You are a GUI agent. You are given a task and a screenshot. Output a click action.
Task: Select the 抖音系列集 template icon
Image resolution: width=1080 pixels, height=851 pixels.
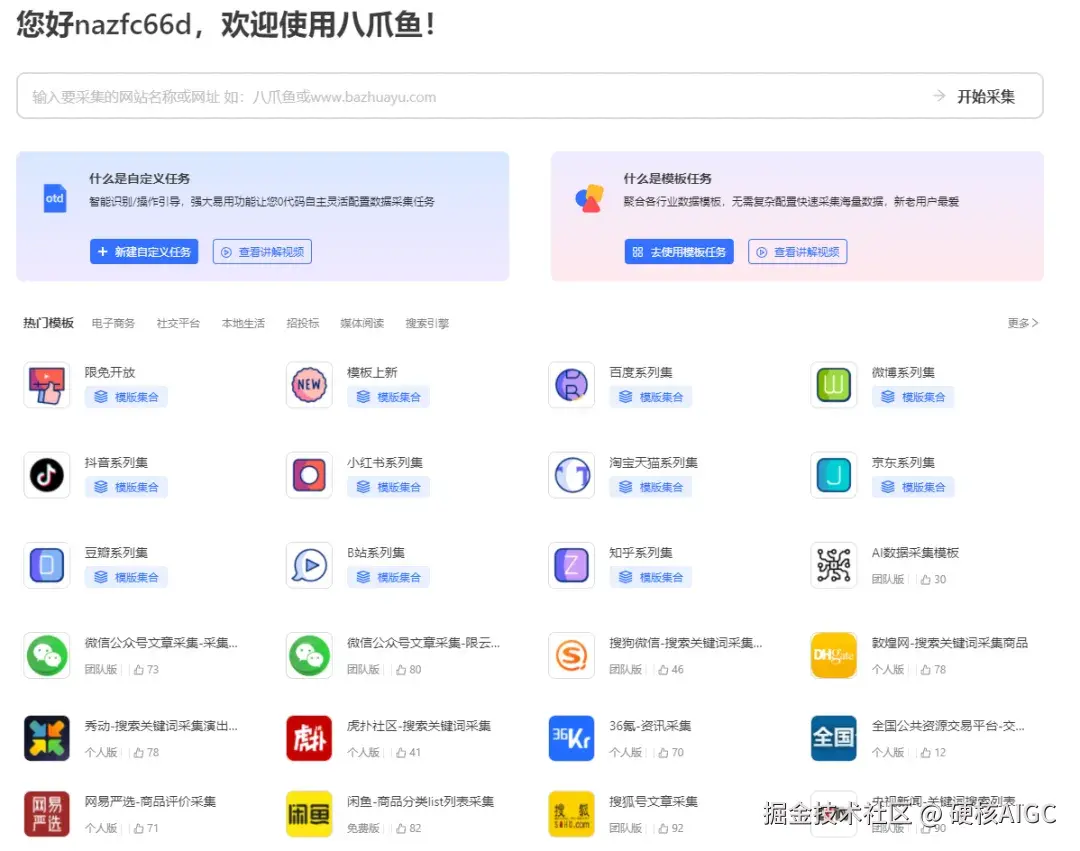(46, 475)
